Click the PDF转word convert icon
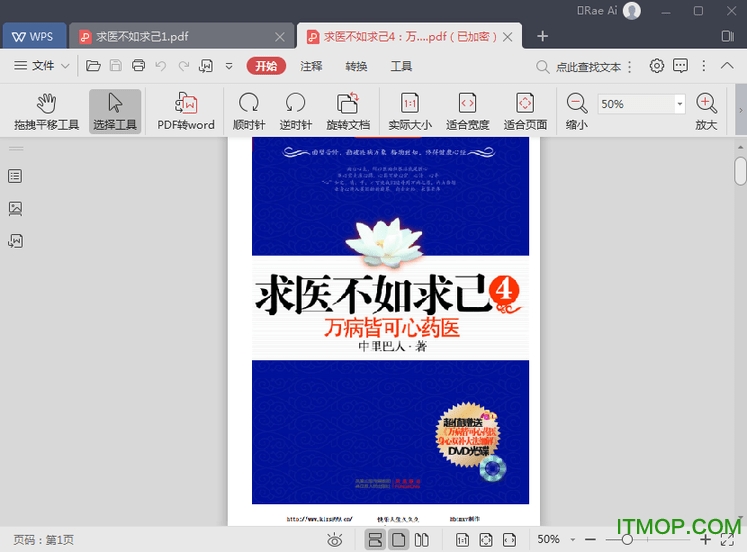Viewport: 747px width, 552px height. 186,111
